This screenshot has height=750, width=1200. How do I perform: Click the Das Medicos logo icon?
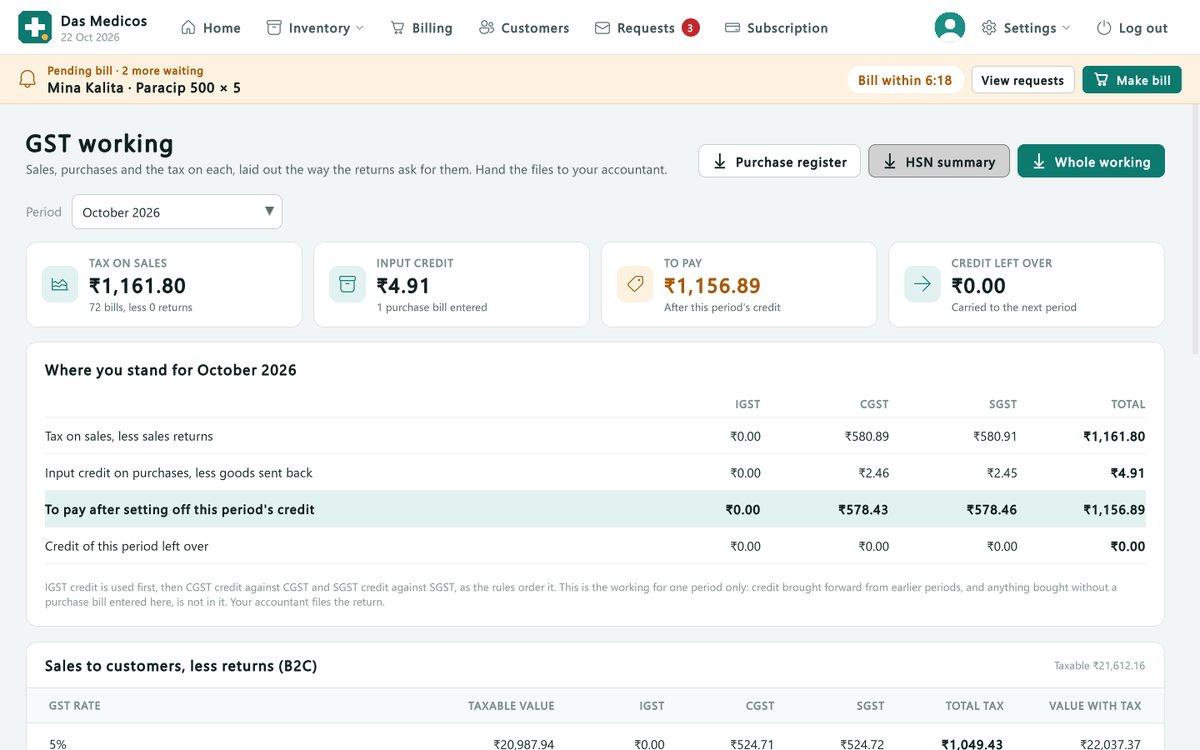click(35, 27)
